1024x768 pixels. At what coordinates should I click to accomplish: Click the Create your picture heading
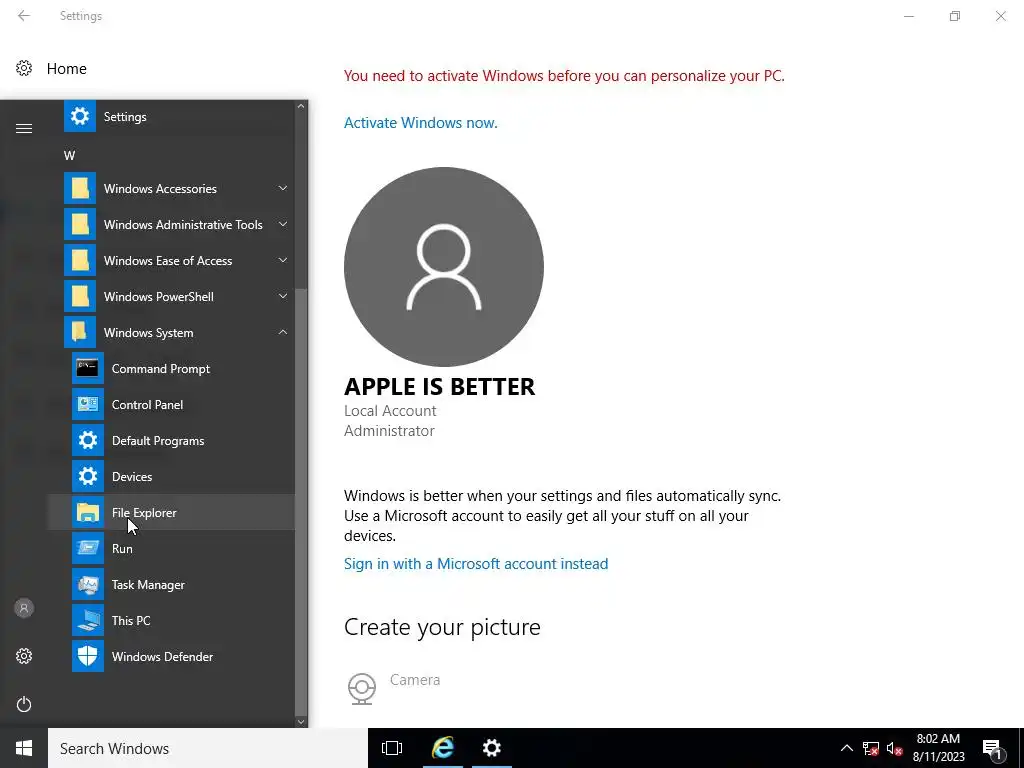442,627
